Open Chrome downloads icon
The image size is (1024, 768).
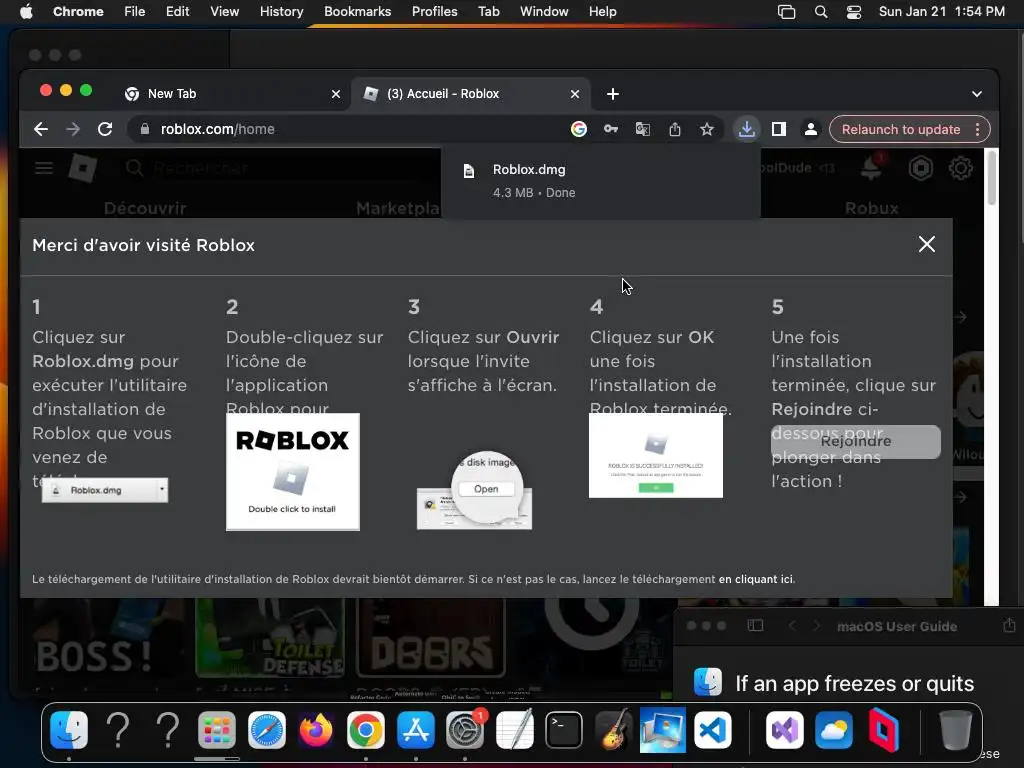[x=746, y=129]
